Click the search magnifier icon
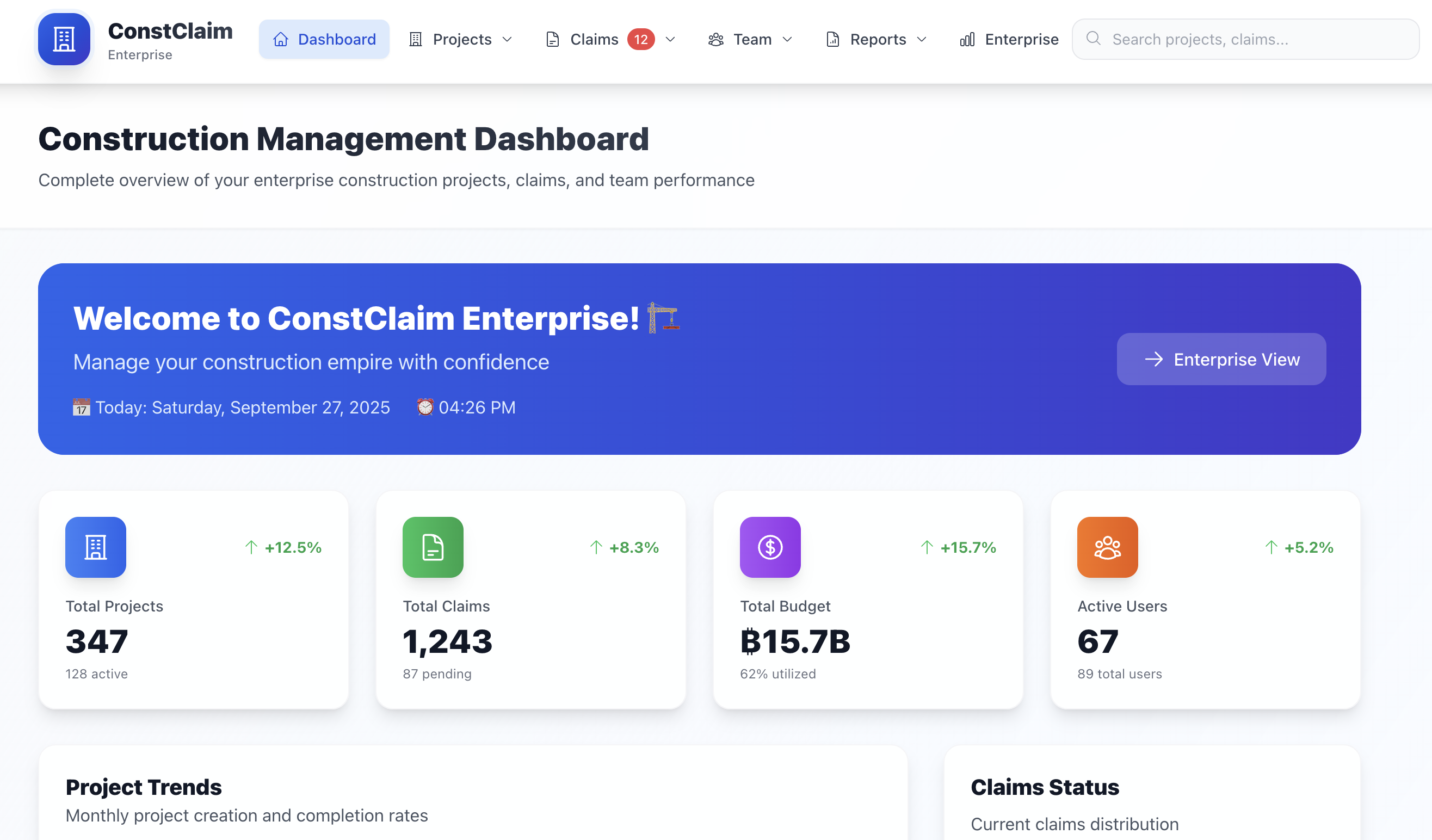This screenshot has width=1432, height=840. coord(1092,39)
